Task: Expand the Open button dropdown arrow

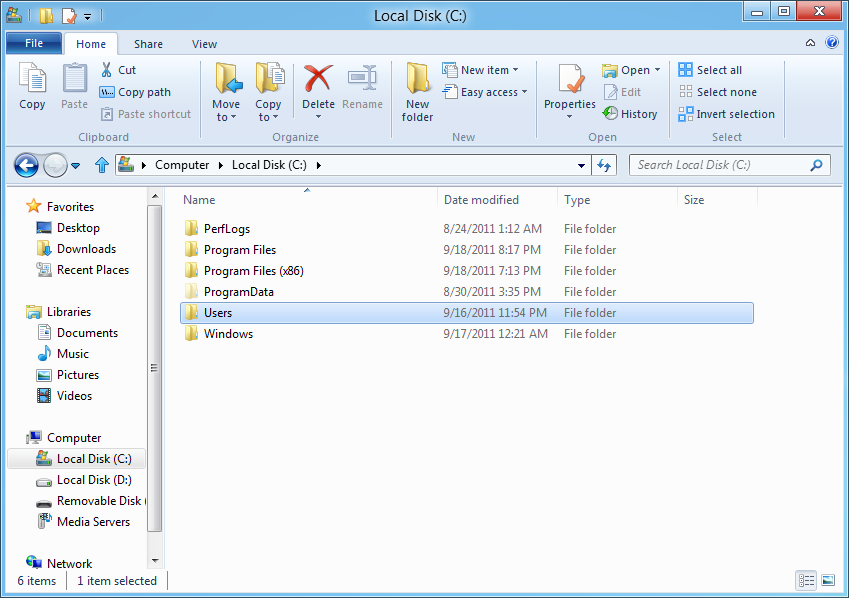Action: (657, 70)
